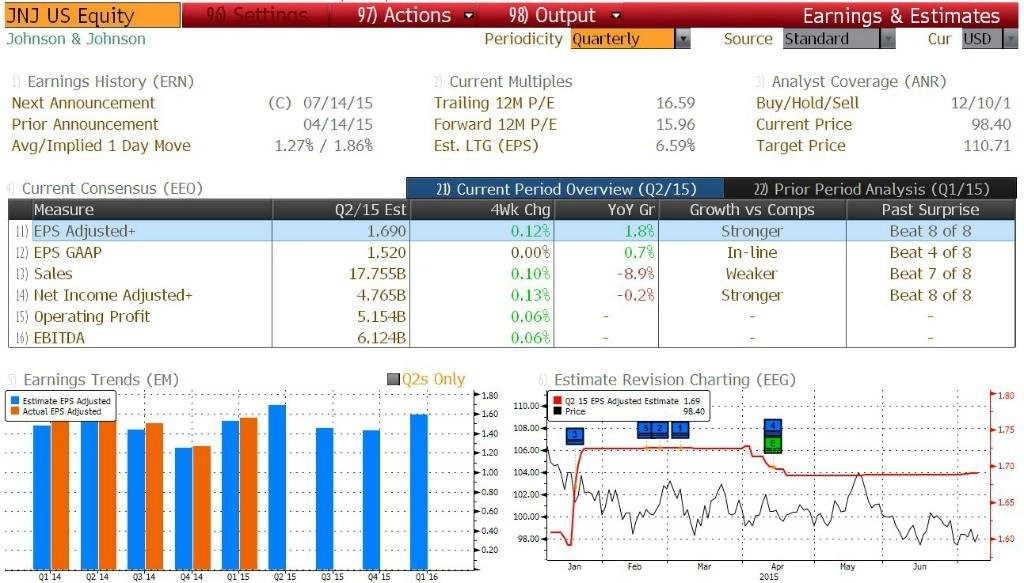Open the 96) Settings menu
This screenshot has height=583, width=1024.
pos(256,16)
